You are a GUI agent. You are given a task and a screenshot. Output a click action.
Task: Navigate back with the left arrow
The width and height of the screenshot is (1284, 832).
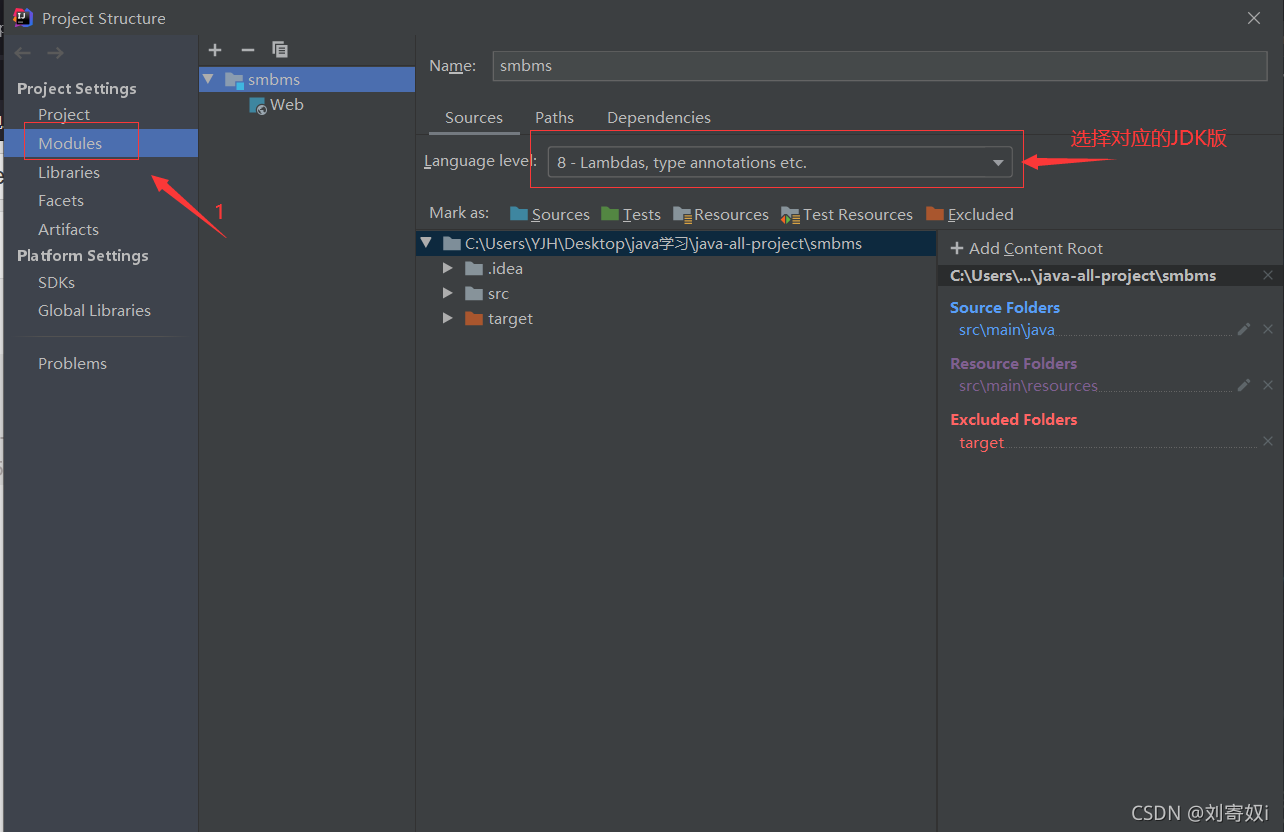pos(23,53)
